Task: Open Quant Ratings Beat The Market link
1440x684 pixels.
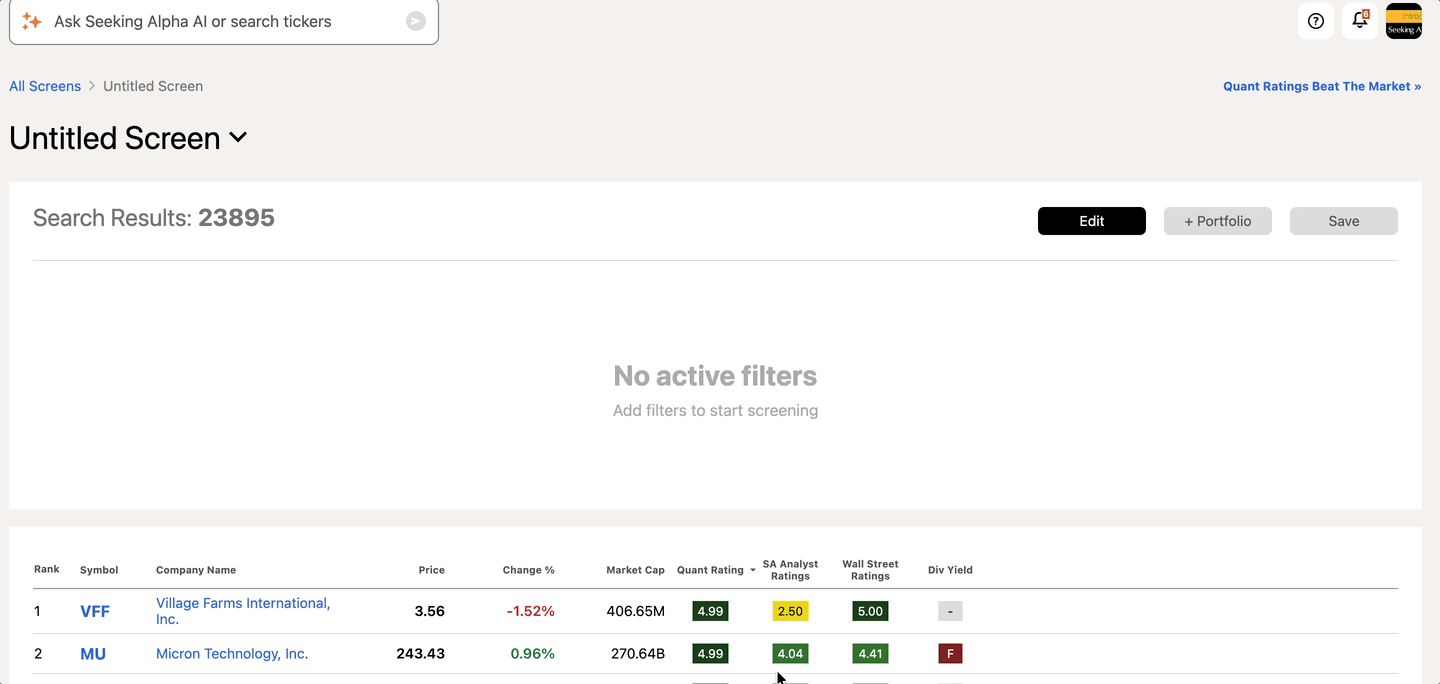Action: tap(1321, 86)
